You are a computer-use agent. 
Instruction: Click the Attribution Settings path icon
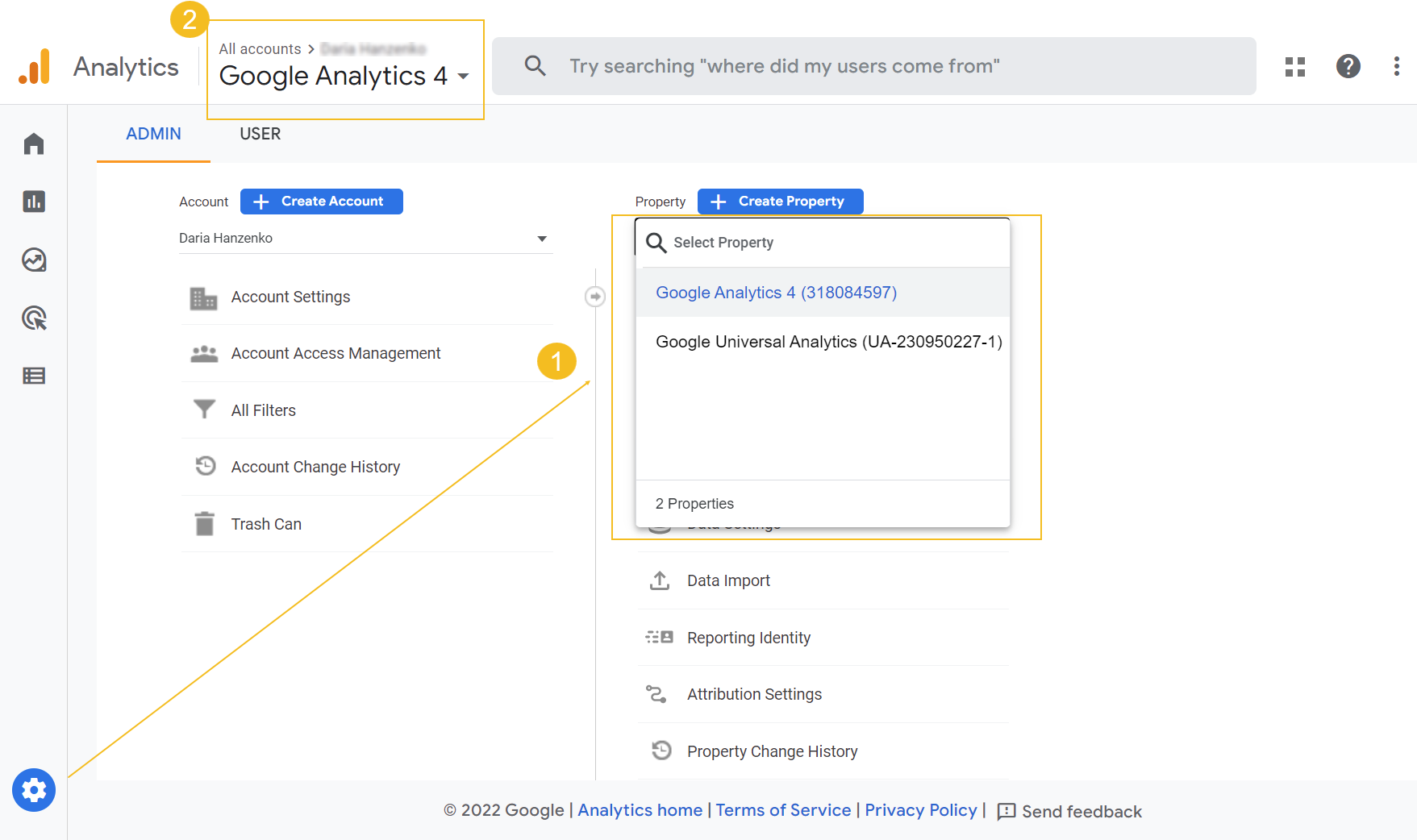click(x=656, y=694)
